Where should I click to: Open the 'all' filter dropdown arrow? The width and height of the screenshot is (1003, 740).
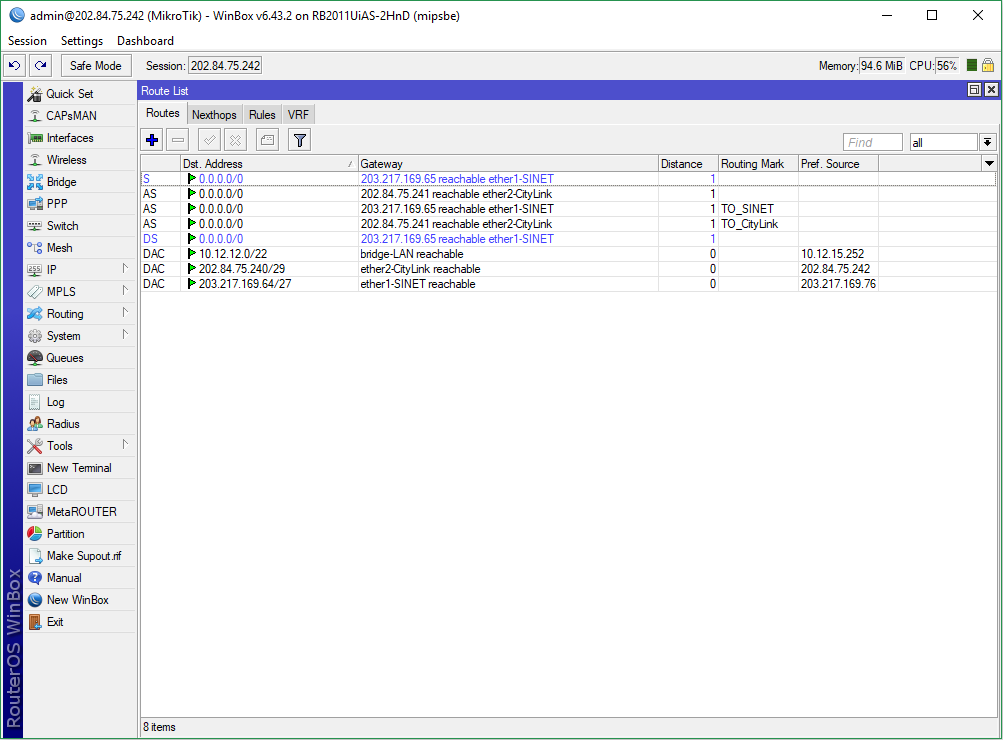point(988,142)
